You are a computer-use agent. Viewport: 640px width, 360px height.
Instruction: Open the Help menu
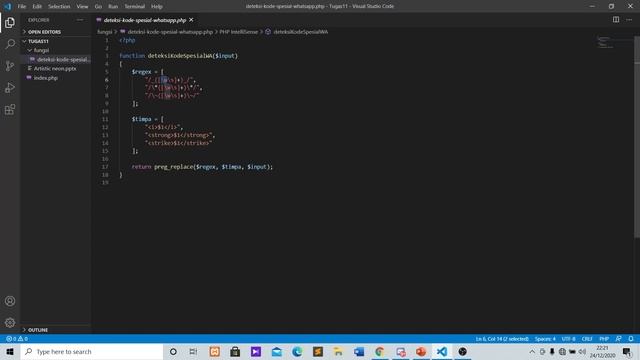coord(157,7)
